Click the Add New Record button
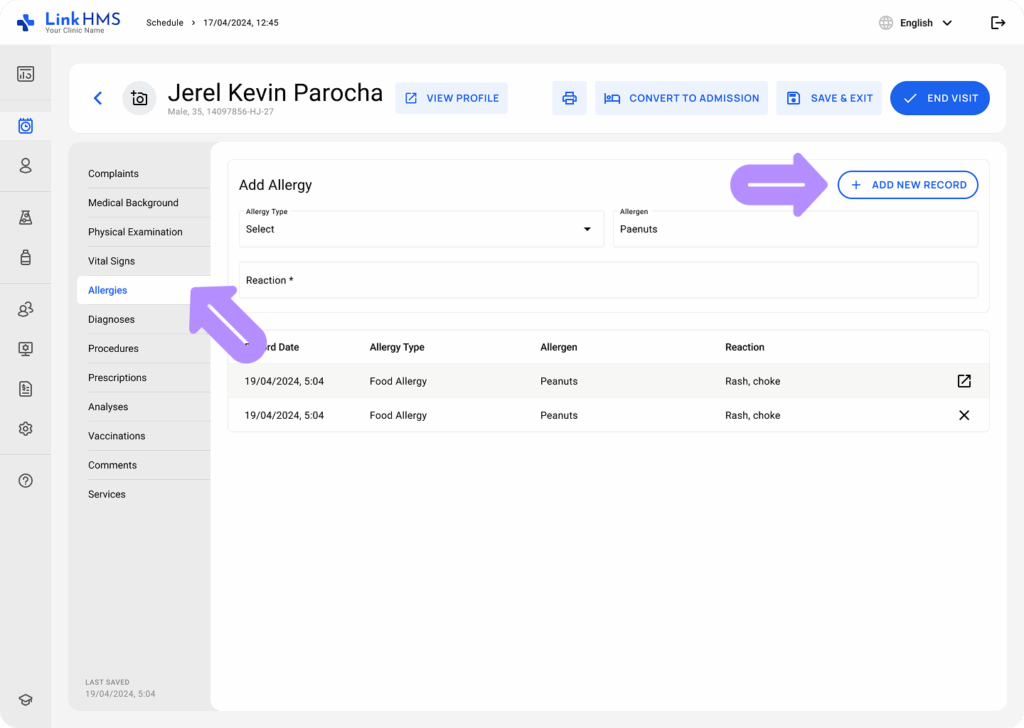 (x=907, y=185)
